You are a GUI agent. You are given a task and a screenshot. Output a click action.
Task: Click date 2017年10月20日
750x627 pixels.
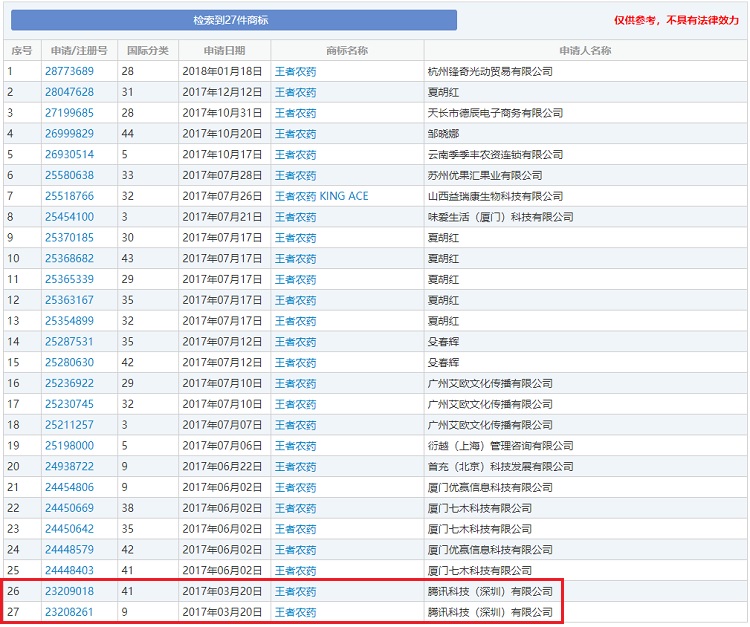(x=222, y=133)
